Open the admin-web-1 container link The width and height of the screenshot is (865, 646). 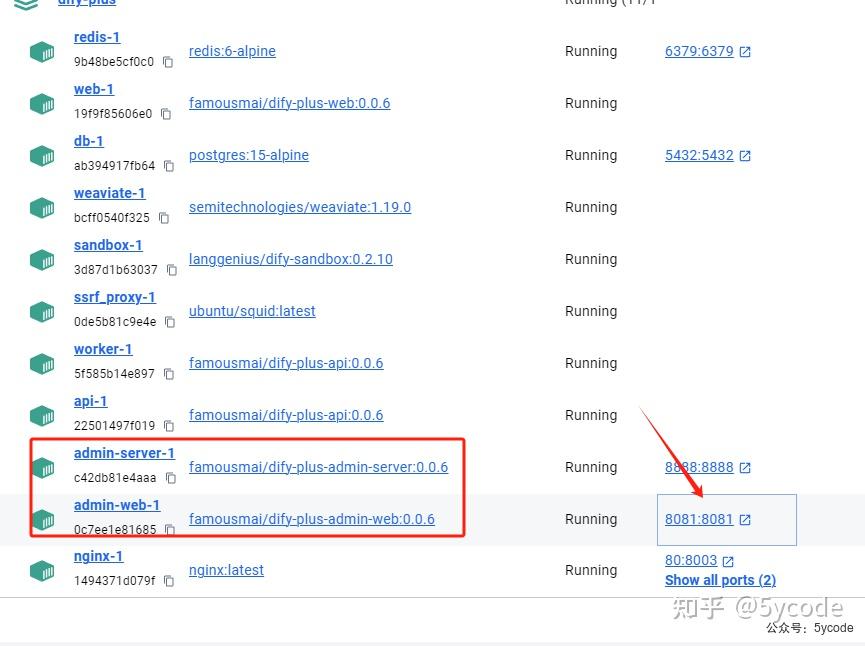click(x=117, y=505)
